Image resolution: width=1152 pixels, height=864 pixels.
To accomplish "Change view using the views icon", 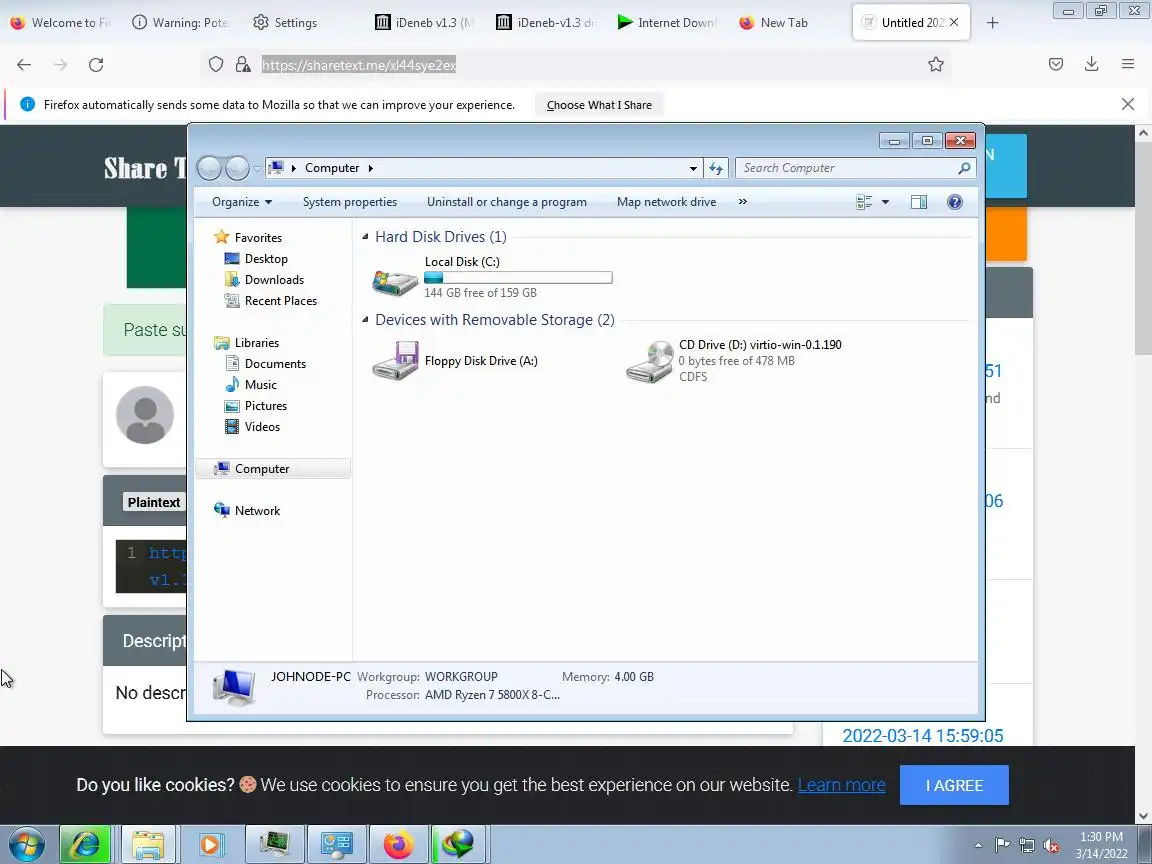I will click(864, 202).
